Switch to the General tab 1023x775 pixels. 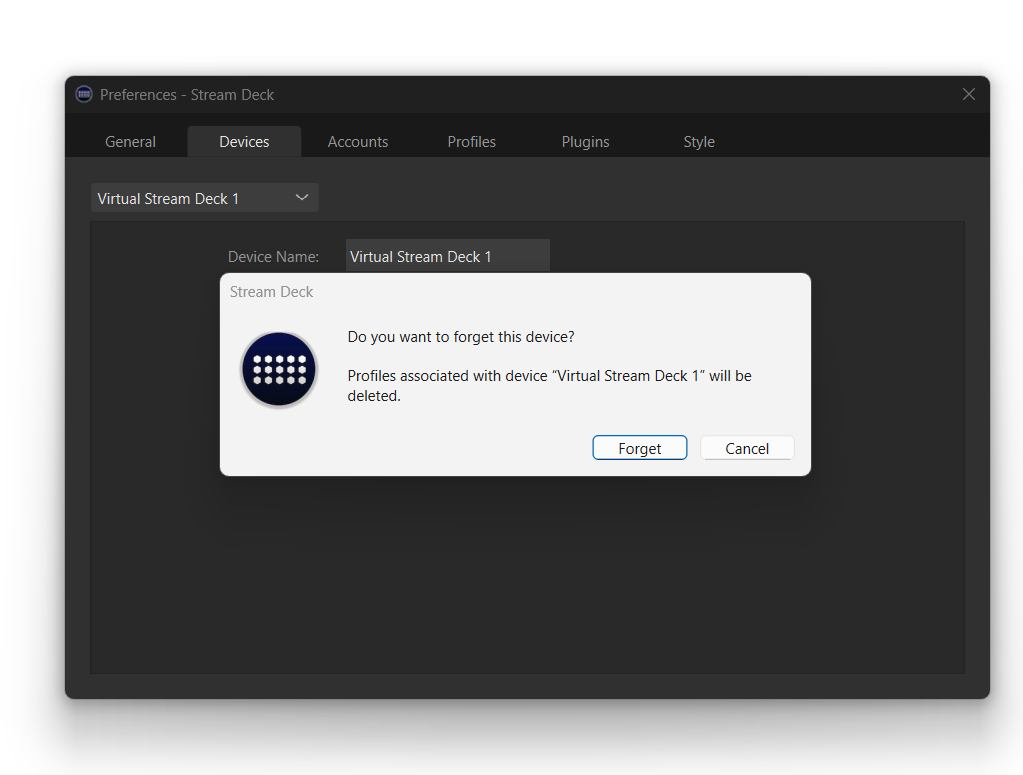click(130, 141)
